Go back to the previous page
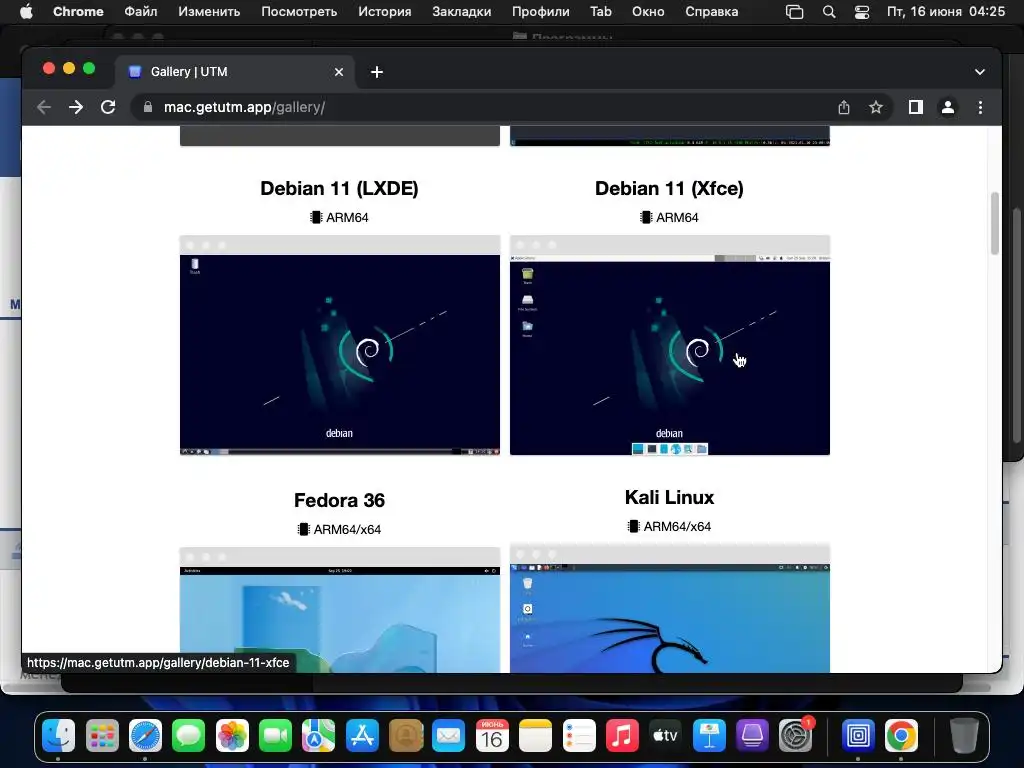The width and height of the screenshot is (1024, 768). [x=44, y=107]
